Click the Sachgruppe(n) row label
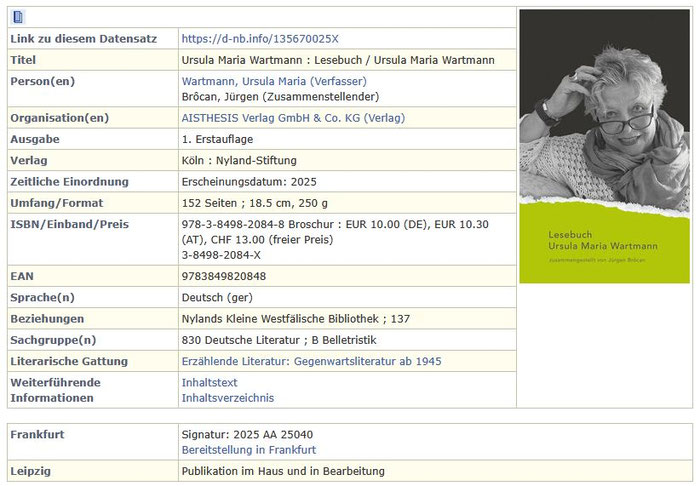The width and height of the screenshot is (700, 486). click(53, 340)
